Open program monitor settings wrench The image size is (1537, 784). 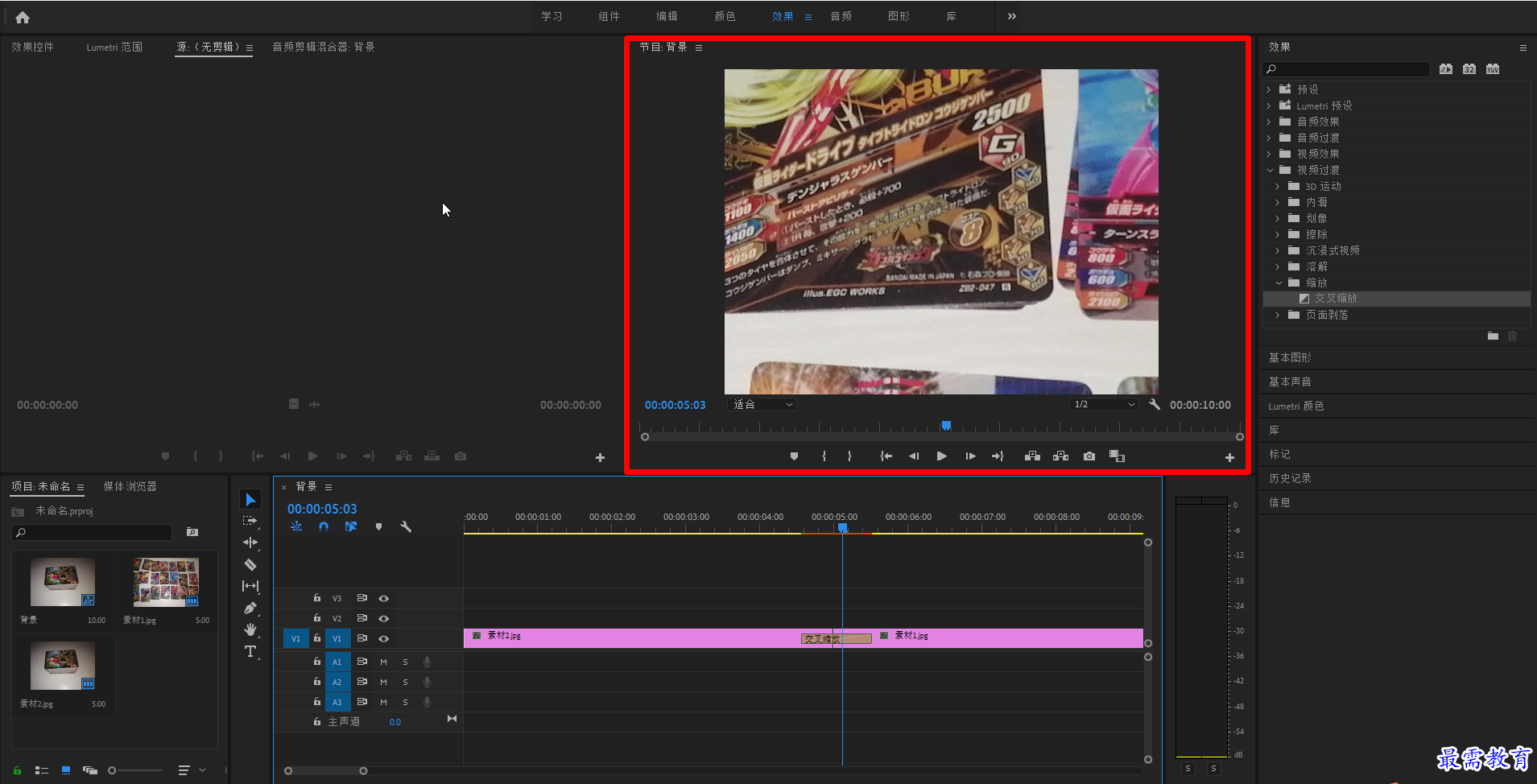[1155, 404]
